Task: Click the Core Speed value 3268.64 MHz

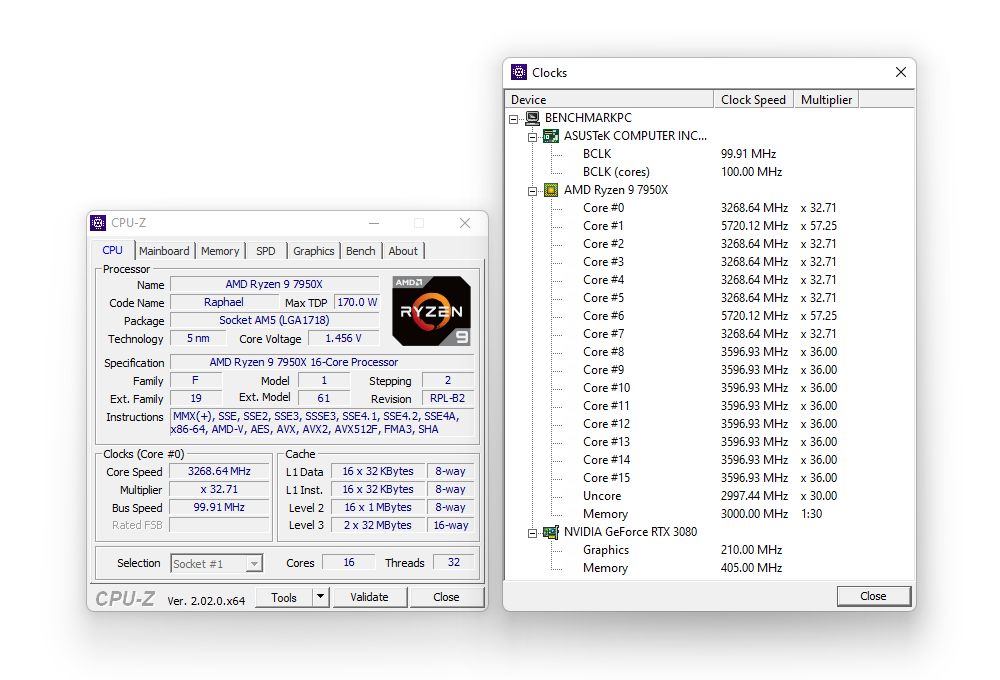Action: pyautogui.click(x=219, y=471)
